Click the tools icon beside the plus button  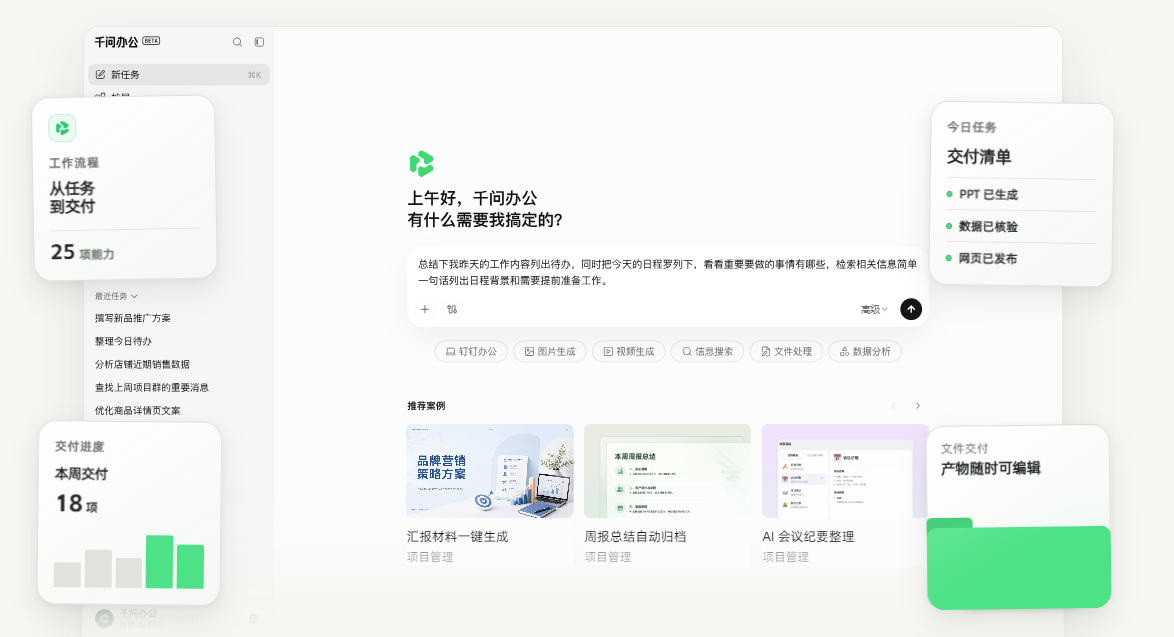(452, 309)
